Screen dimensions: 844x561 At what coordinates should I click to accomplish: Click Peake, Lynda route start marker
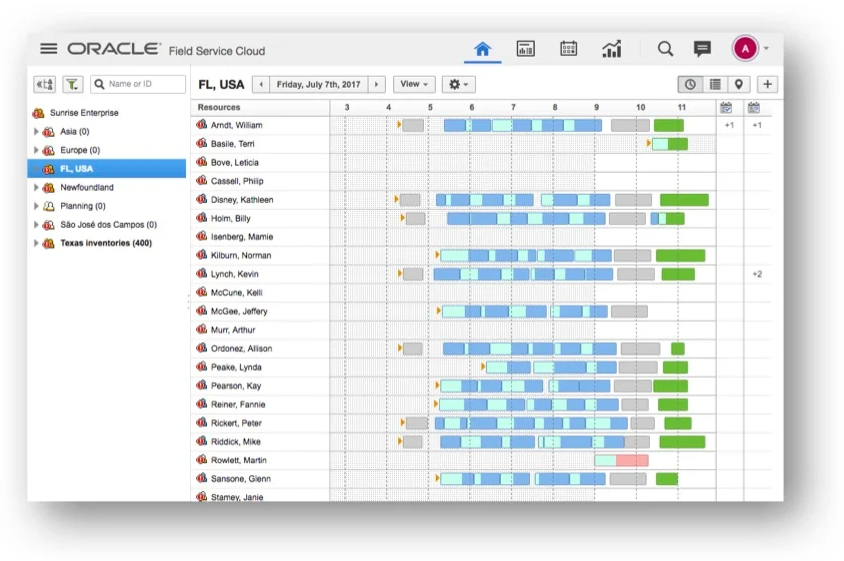(x=483, y=367)
